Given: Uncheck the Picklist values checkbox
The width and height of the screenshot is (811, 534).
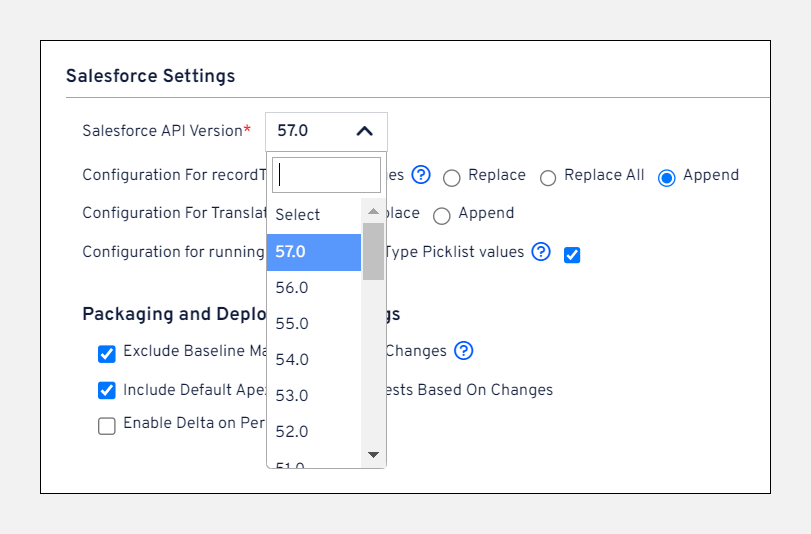Looking at the screenshot, I should click(572, 254).
